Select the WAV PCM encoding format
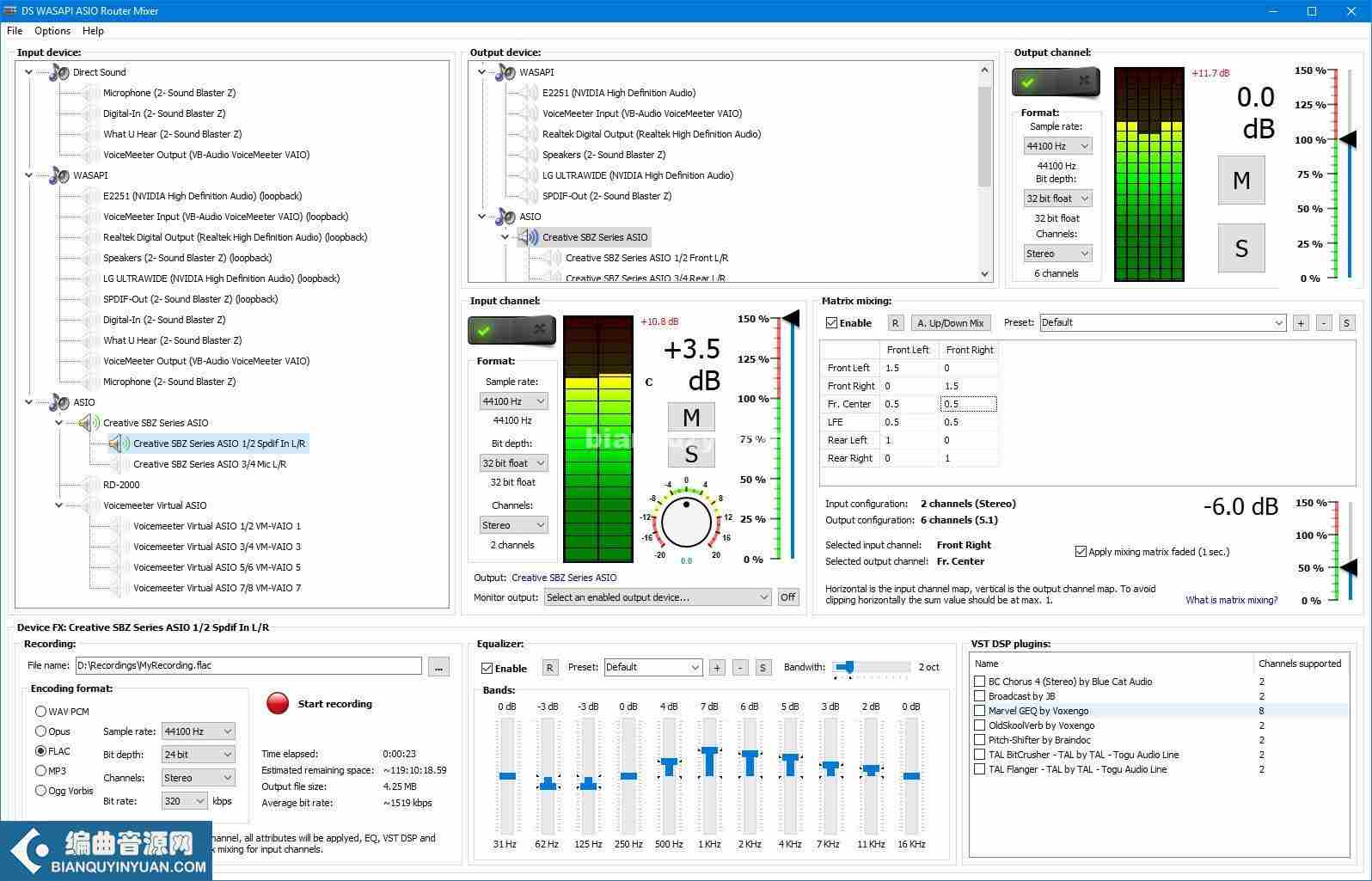This screenshot has width=1372, height=881. coord(40,712)
